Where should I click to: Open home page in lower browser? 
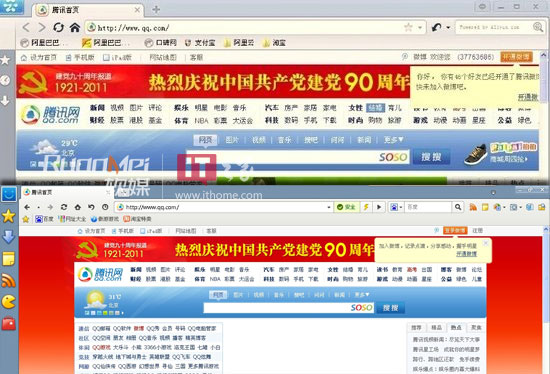pos(78,207)
